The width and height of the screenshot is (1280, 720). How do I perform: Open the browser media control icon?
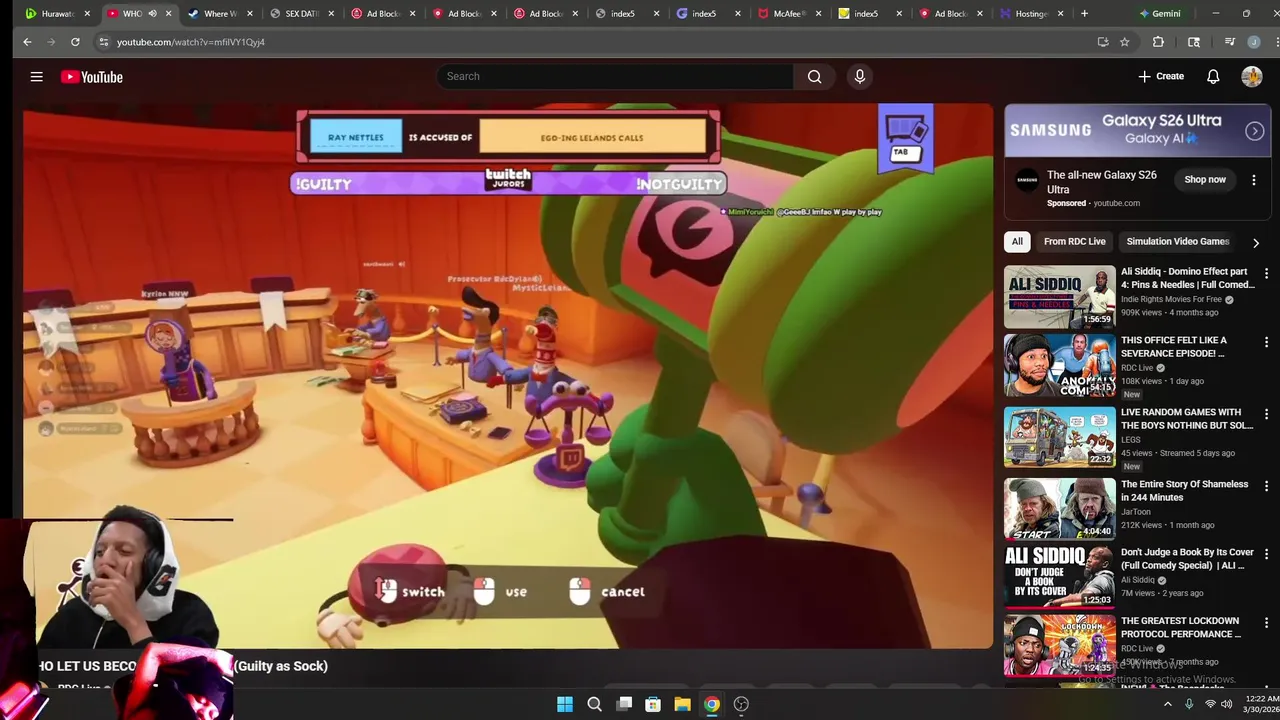pos(1230,42)
